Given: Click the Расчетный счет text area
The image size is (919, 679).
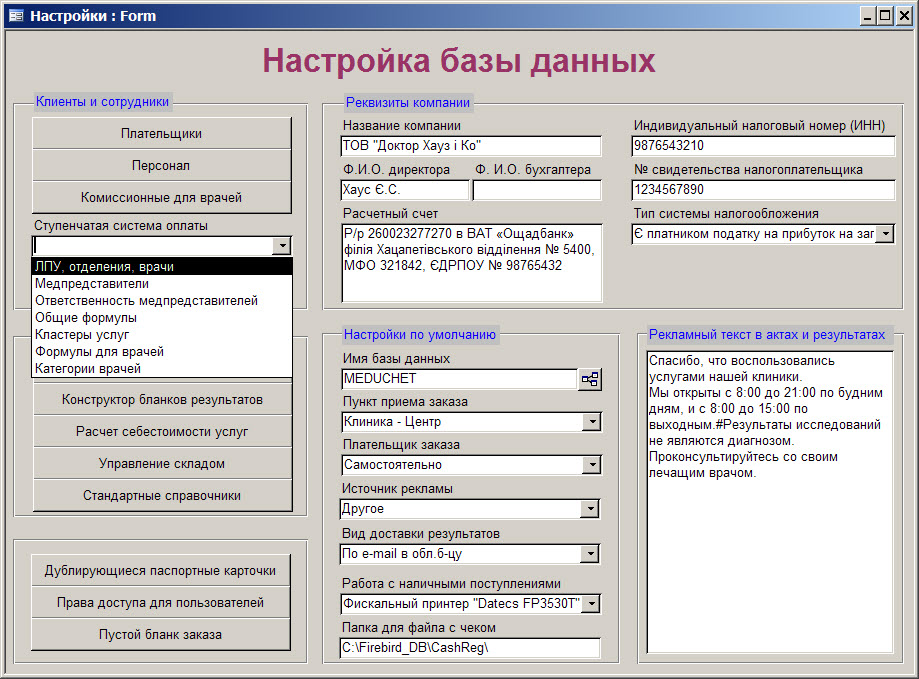Looking at the screenshot, I should click(472, 263).
